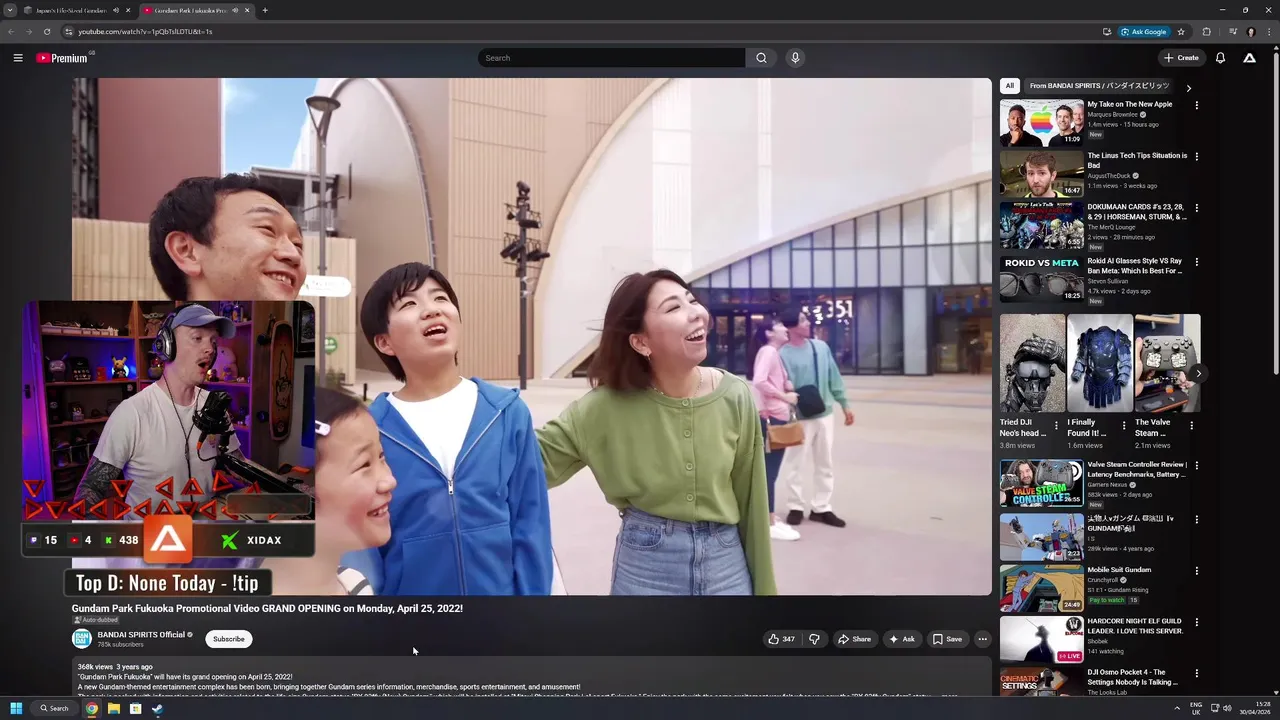Open the YouTube guide hamburger menu
Viewport: 1280px width, 720px height.
[x=18, y=58]
